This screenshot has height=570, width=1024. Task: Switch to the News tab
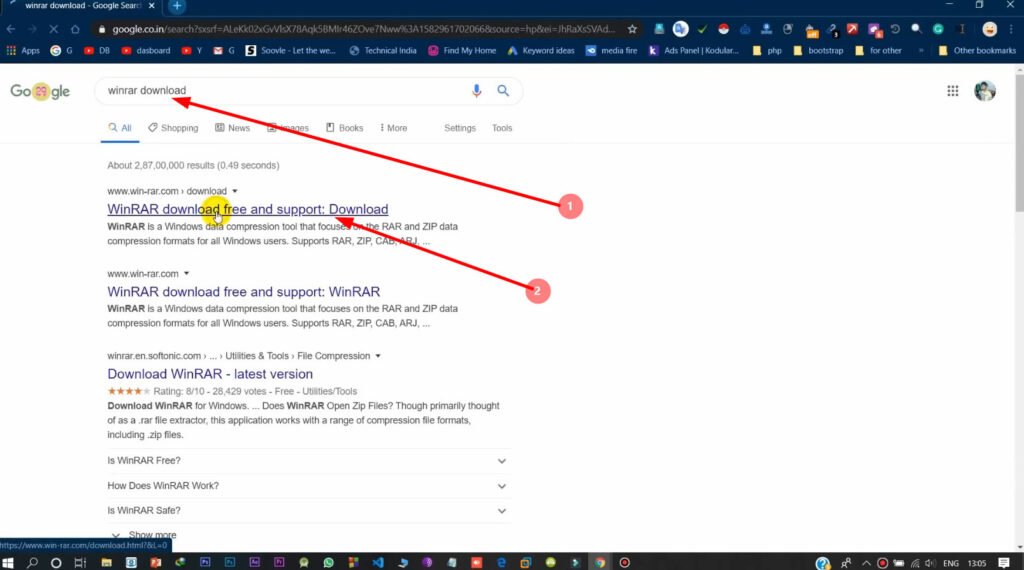[x=232, y=128]
